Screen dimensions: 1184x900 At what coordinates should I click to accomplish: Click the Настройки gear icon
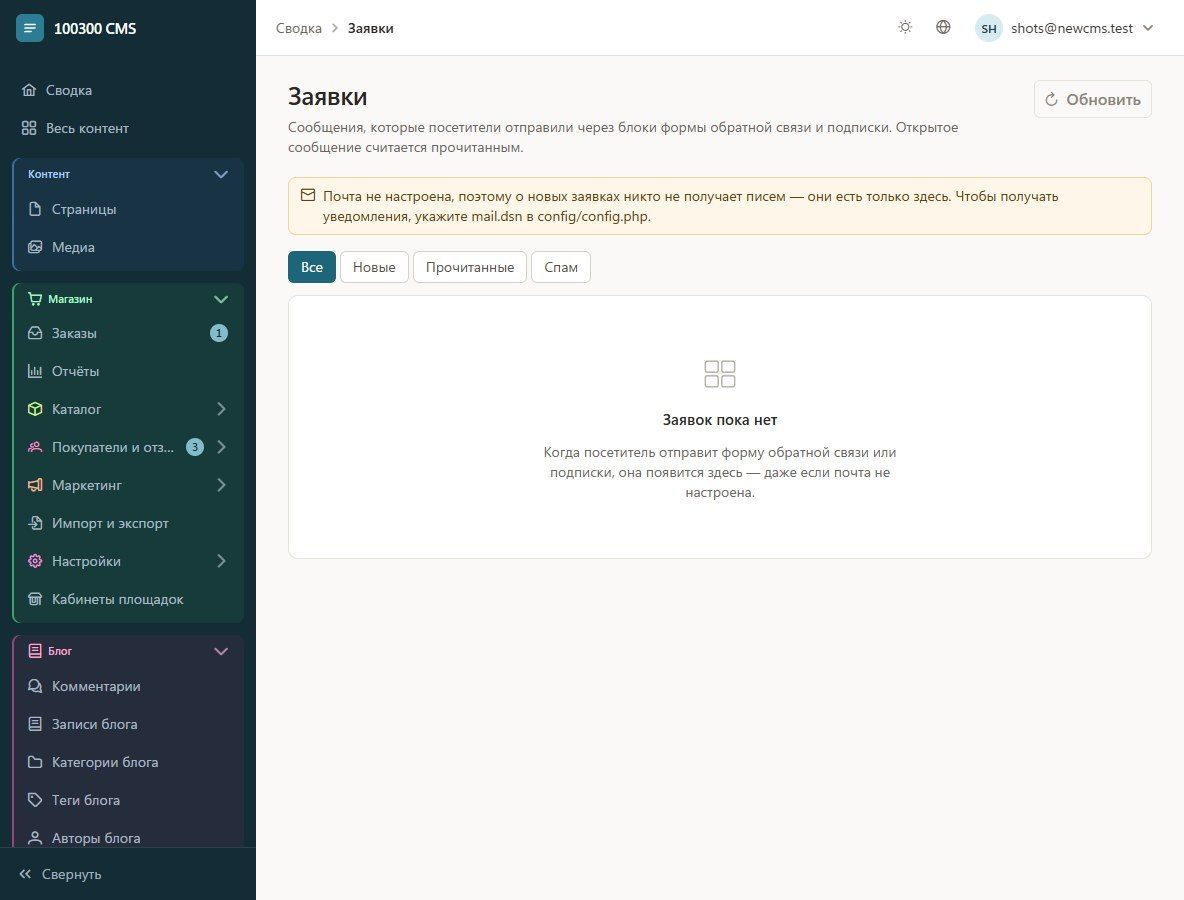(x=35, y=561)
